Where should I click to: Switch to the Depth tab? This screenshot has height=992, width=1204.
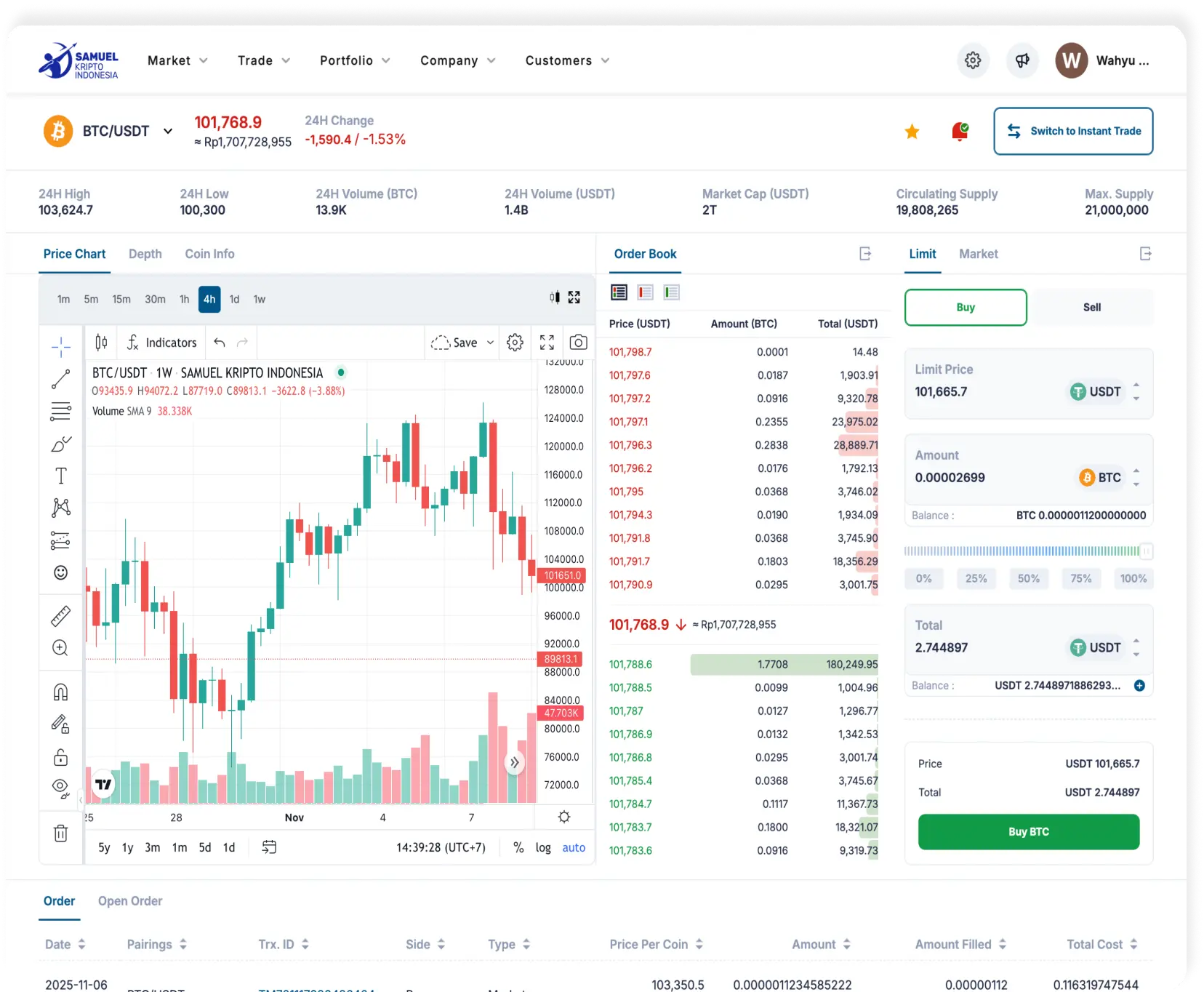click(145, 254)
